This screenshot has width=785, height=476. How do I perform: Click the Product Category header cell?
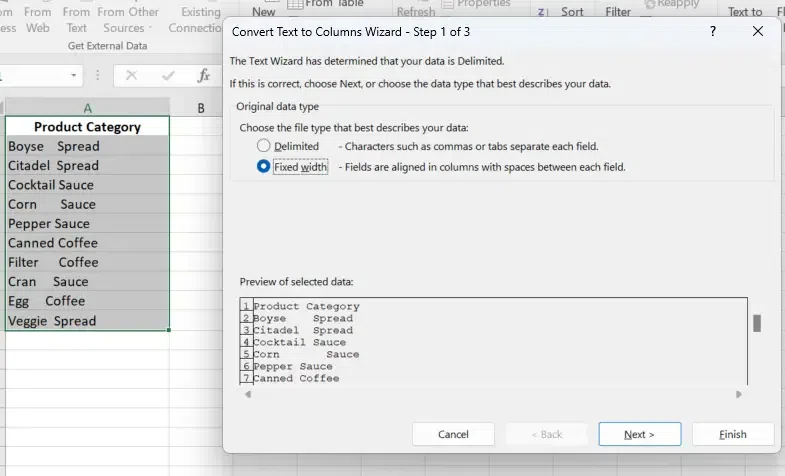click(88, 127)
